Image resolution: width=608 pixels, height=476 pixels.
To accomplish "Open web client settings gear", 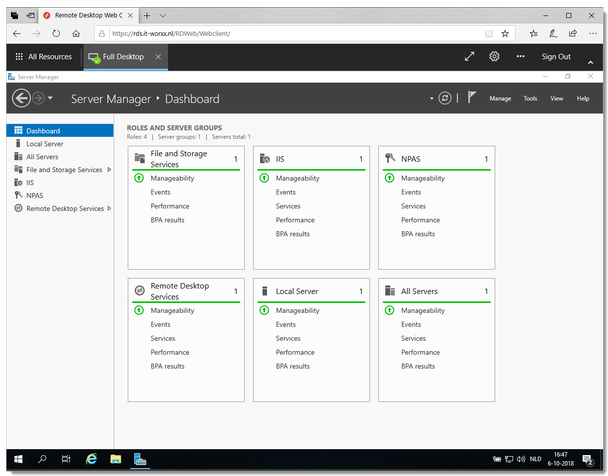I will tap(494, 57).
